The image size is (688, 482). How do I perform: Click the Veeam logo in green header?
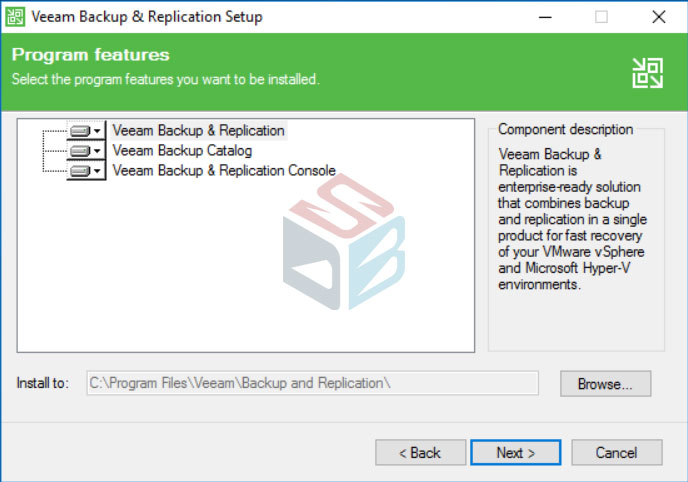pos(647,72)
